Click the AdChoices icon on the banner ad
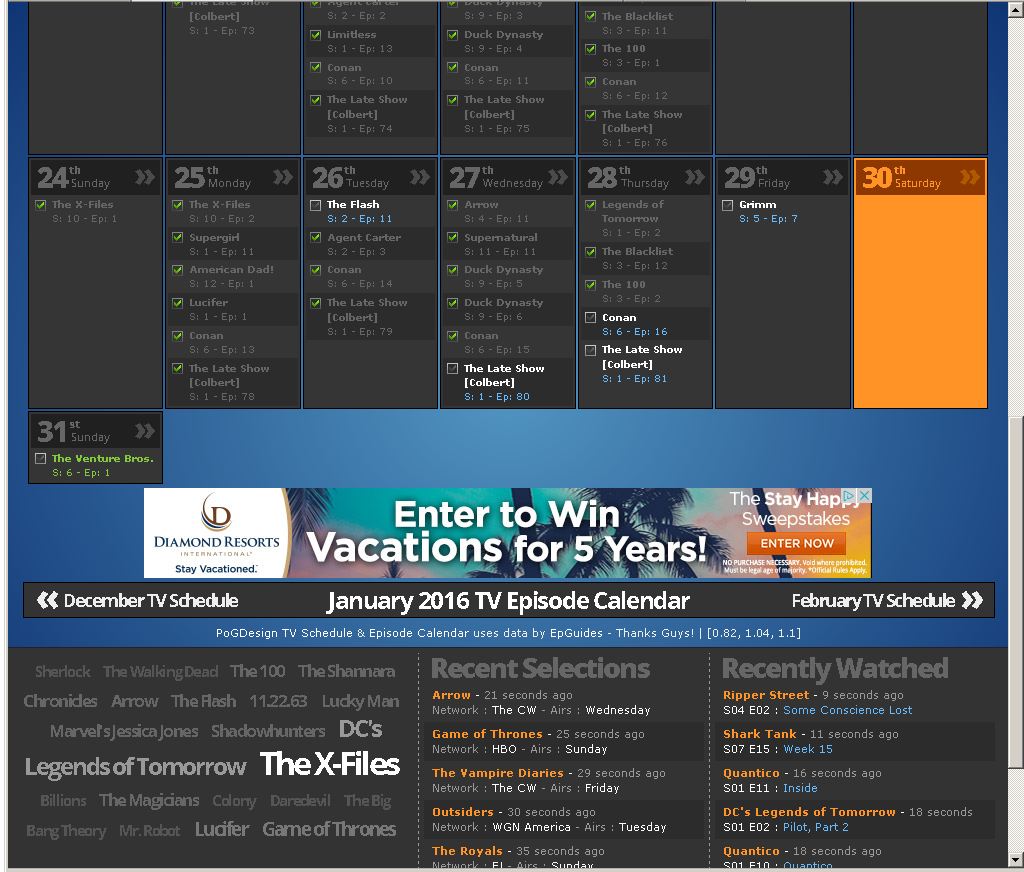 click(x=850, y=496)
